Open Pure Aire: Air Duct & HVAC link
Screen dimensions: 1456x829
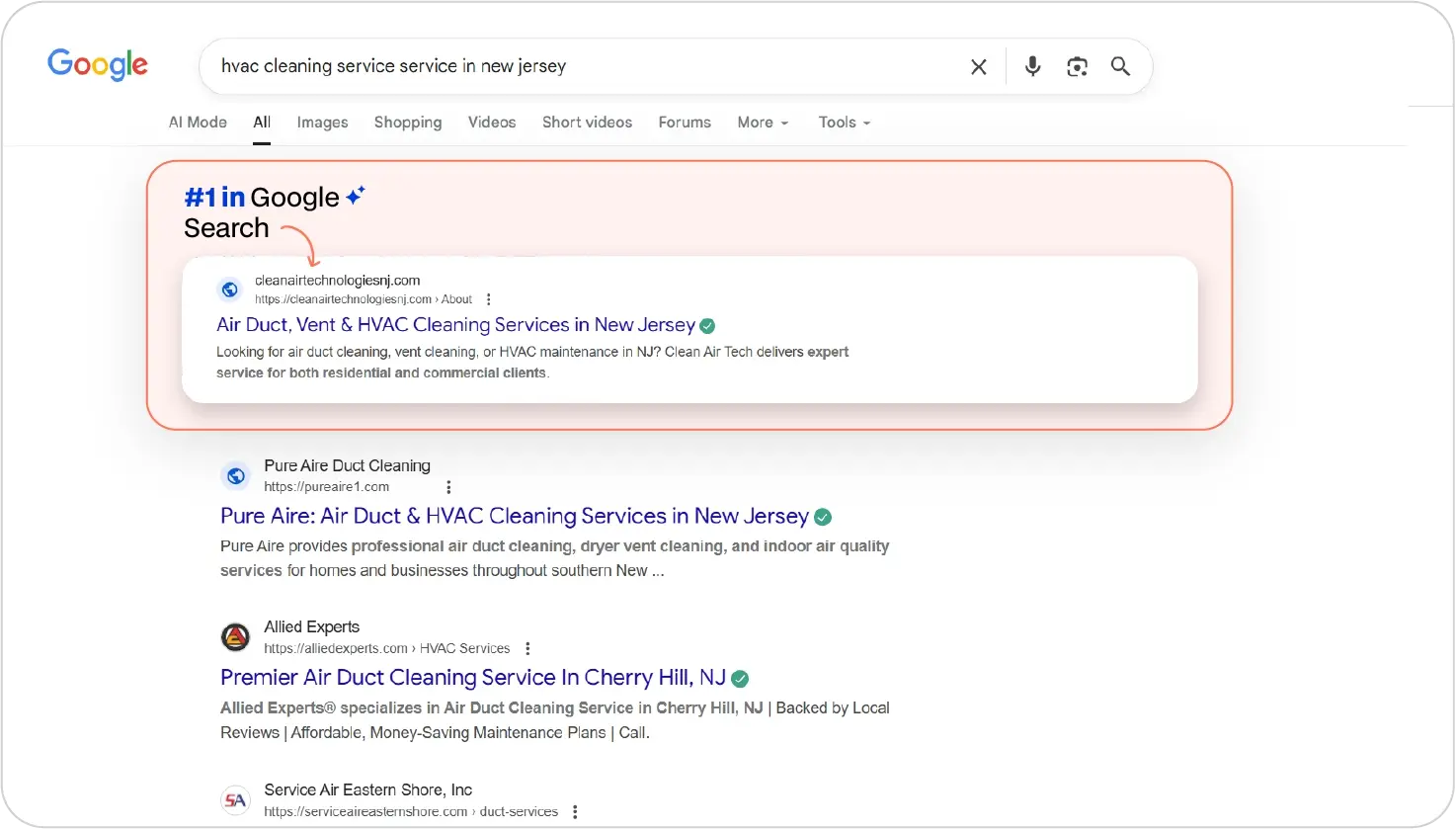pos(514,516)
